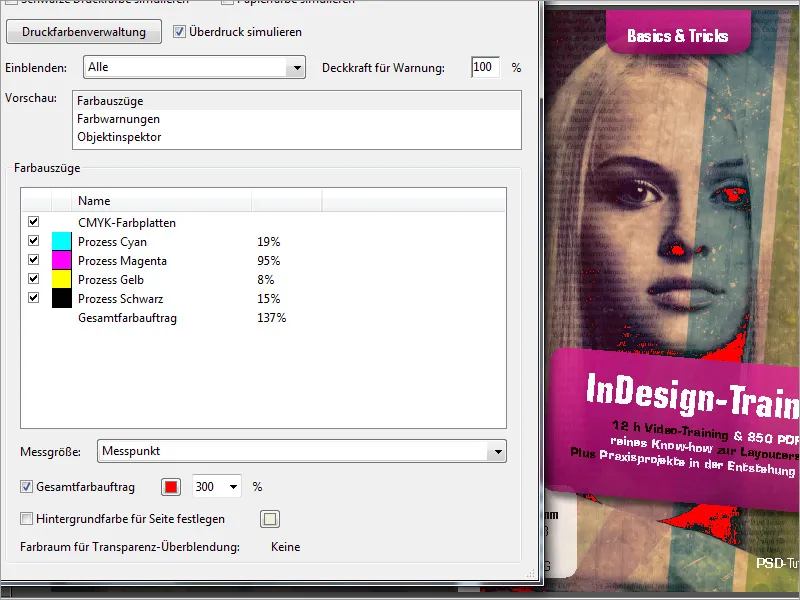Open the Messgröße dropdown showing Messpunkt
800x600 pixels.
[302, 451]
